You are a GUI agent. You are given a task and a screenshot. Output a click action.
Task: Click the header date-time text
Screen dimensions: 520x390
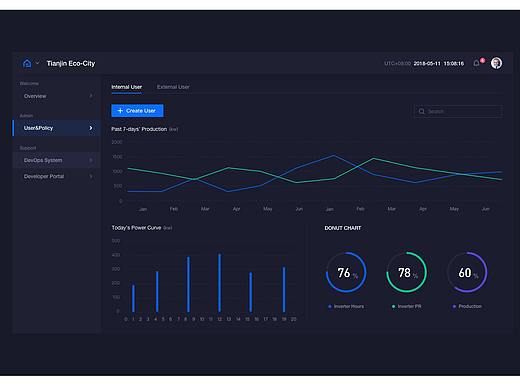(x=439, y=63)
